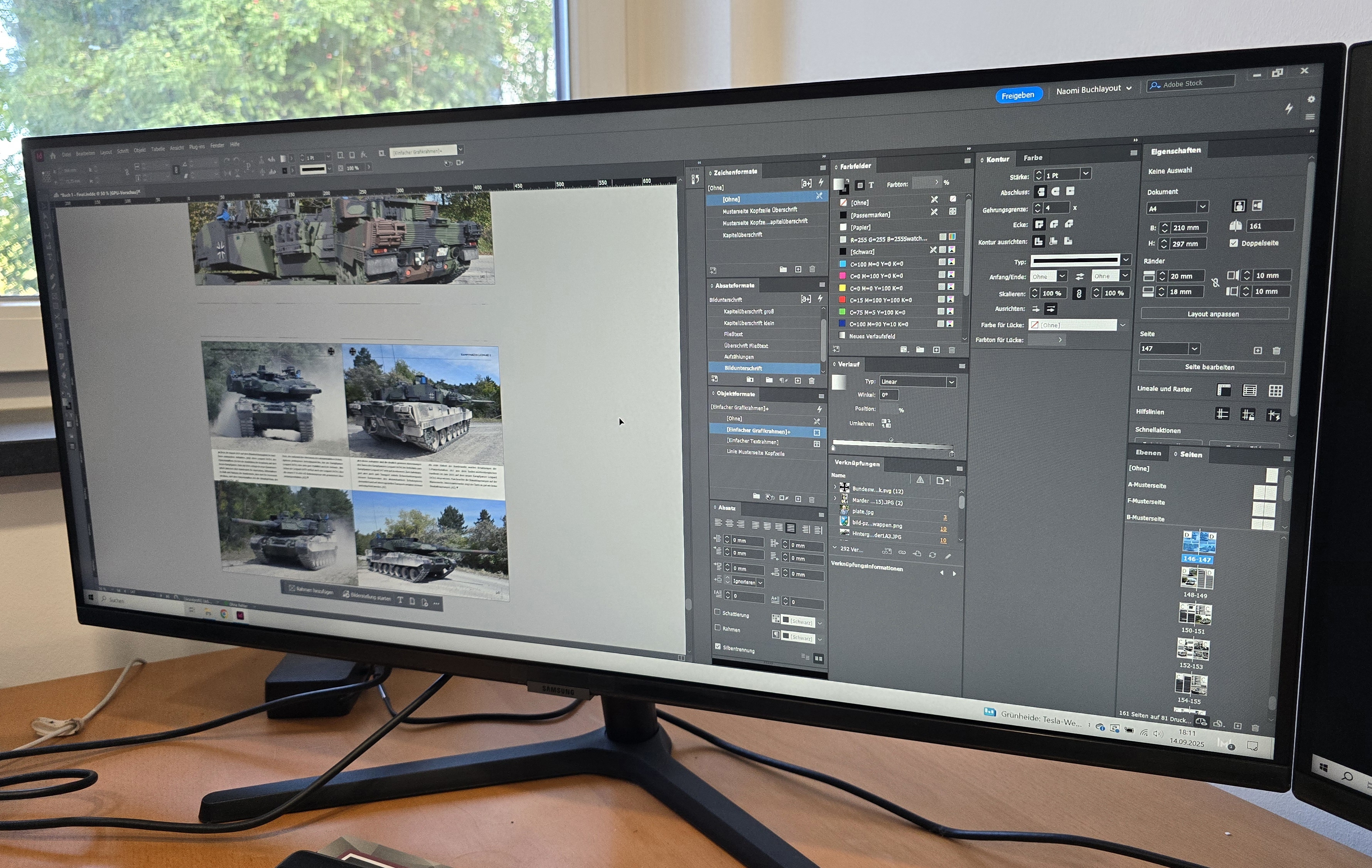Screen dimensions: 1372x868
Task: Delete selected style in Absatzformate panel
Action: pyautogui.click(x=811, y=380)
